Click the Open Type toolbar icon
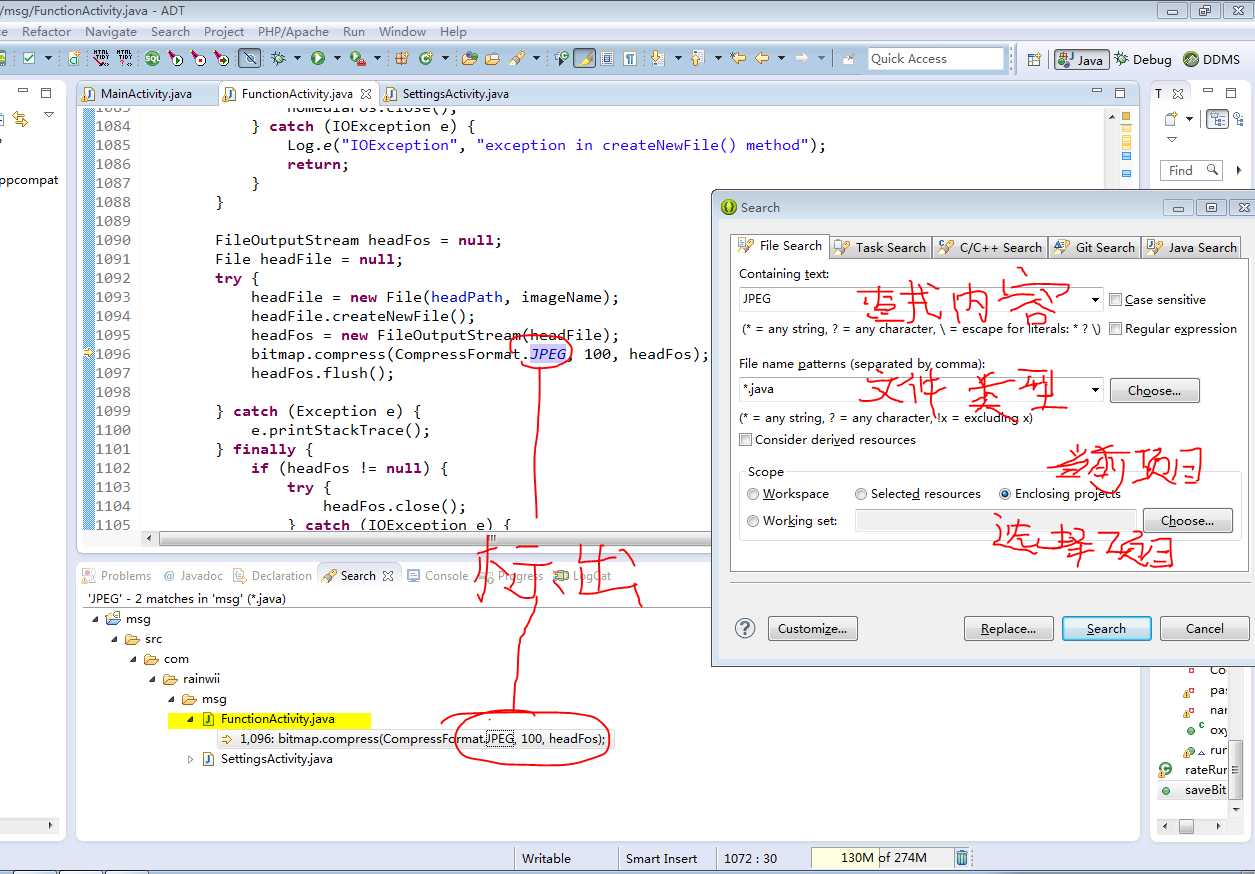1255x874 pixels. click(x=469, y=58)
